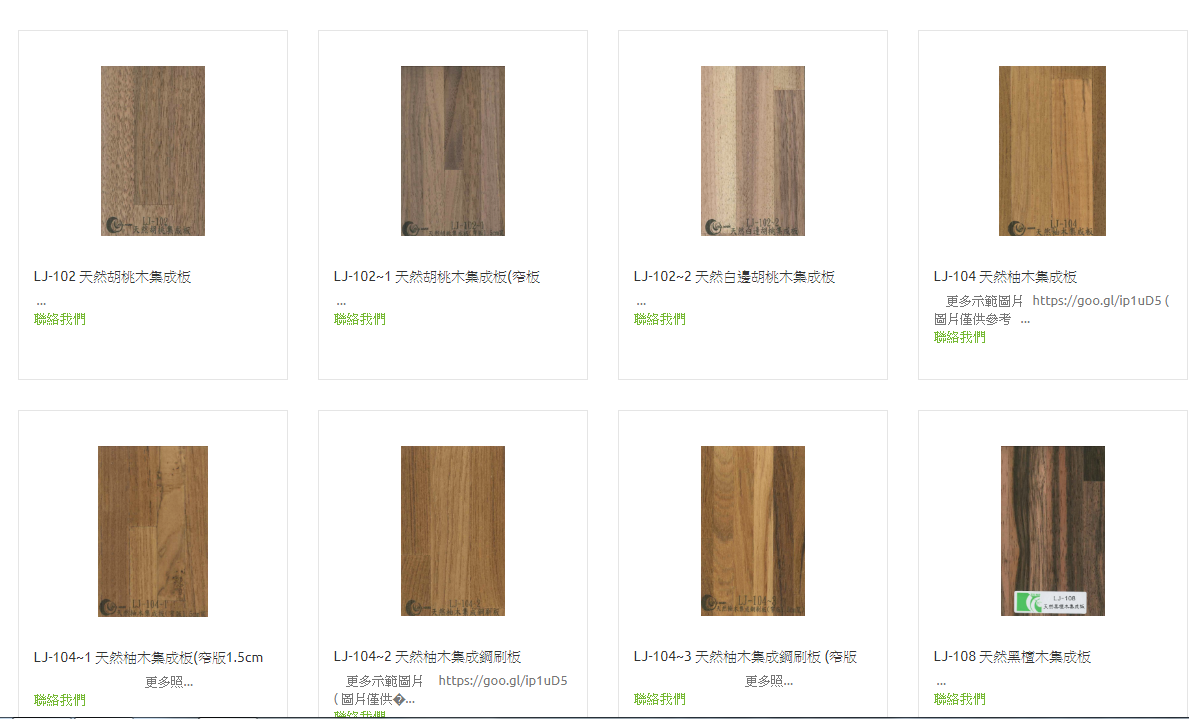Open the LJ-102 walnut board thumbnail
This screenshot has height=719, width=1189.
[153, 151]
